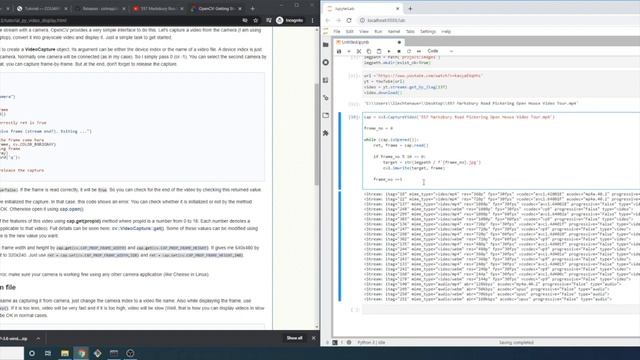This screenshot has width=640, height=360.
Task: Open File Explorer from the taskbar
Action: click(65, 353)
